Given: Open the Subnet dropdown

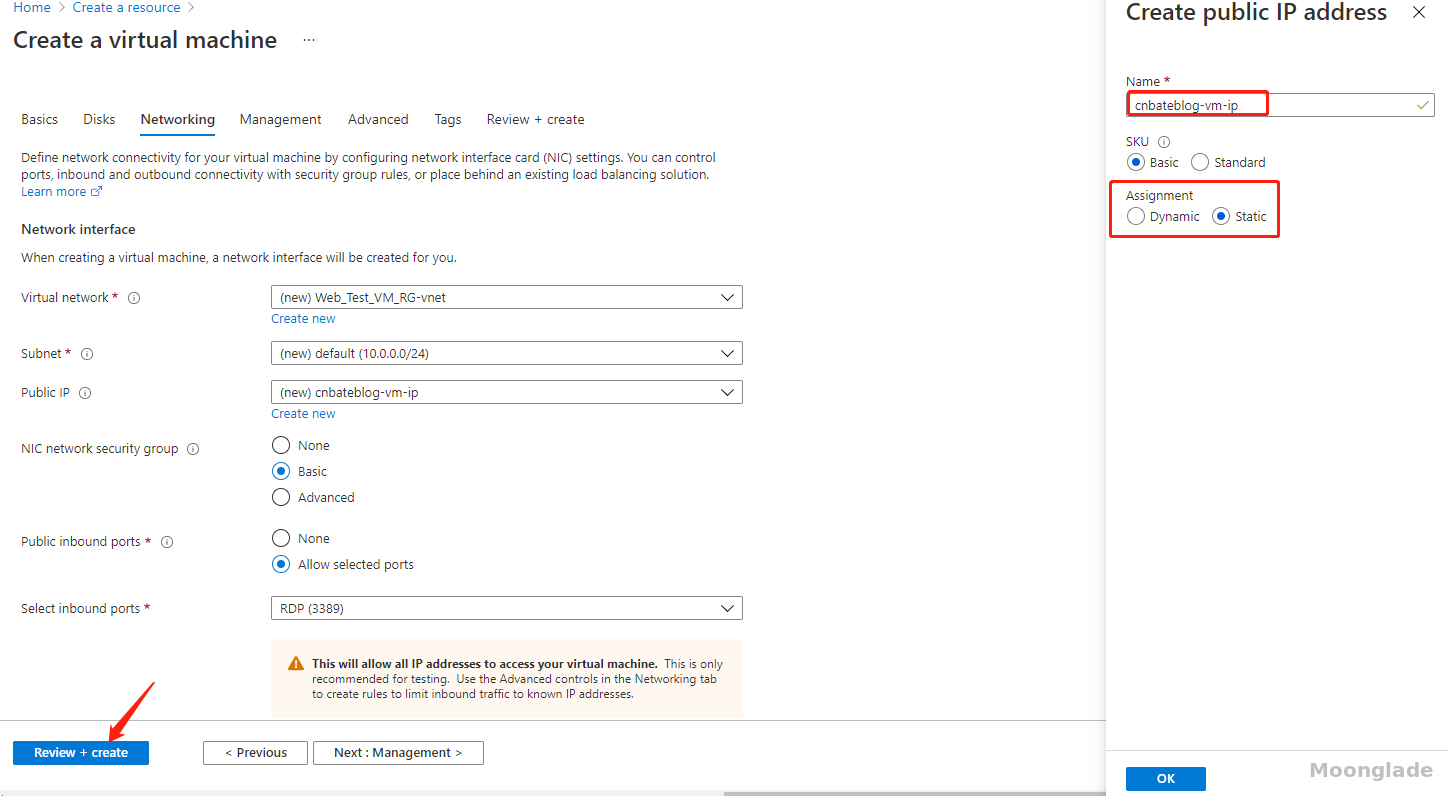Looking at the screenshot, I should pos(507,353).
